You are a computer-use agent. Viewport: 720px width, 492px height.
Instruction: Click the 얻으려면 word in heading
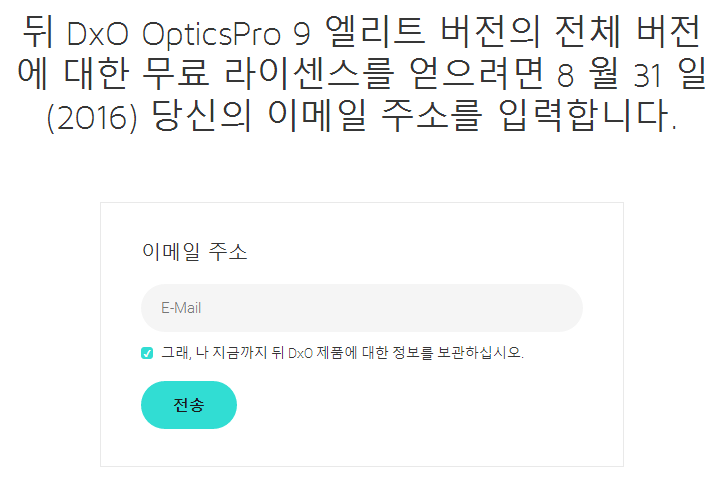(476, 74)
